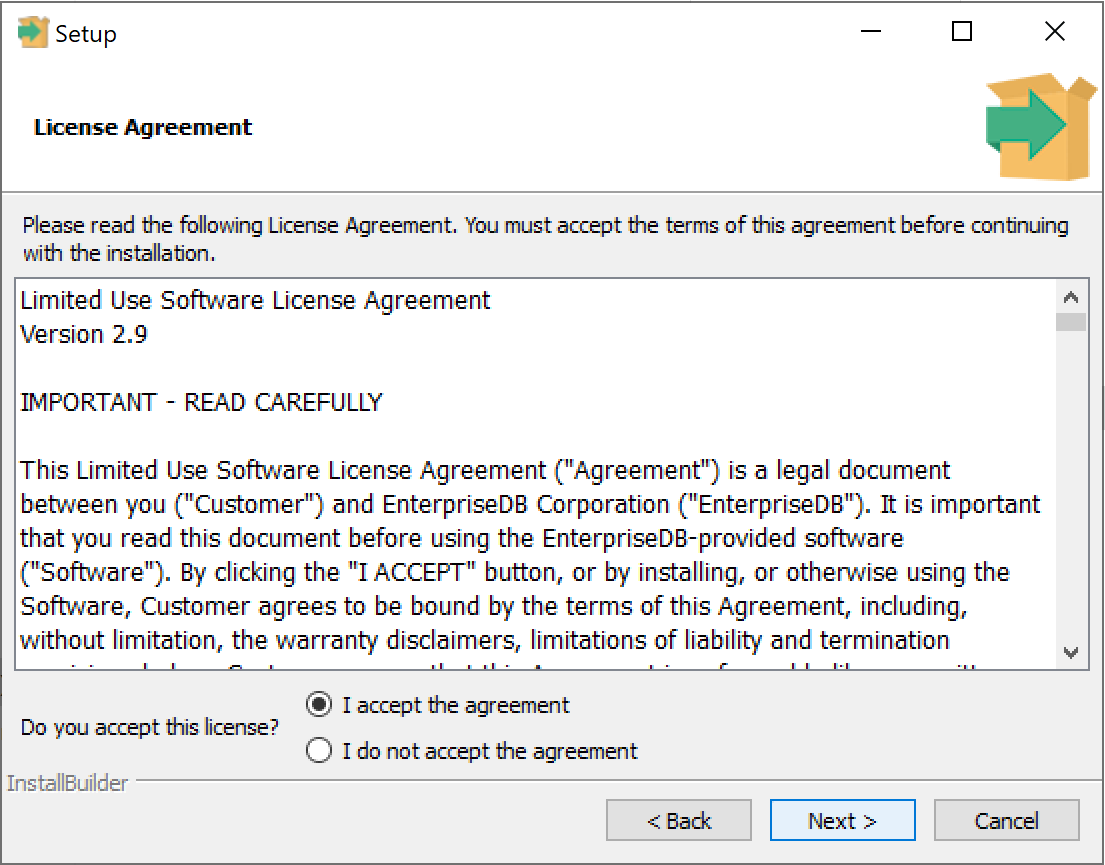The width and height of the screenshot is (1105, 865).
Task: Go to the next step with Next >
Action: (842, 821)
